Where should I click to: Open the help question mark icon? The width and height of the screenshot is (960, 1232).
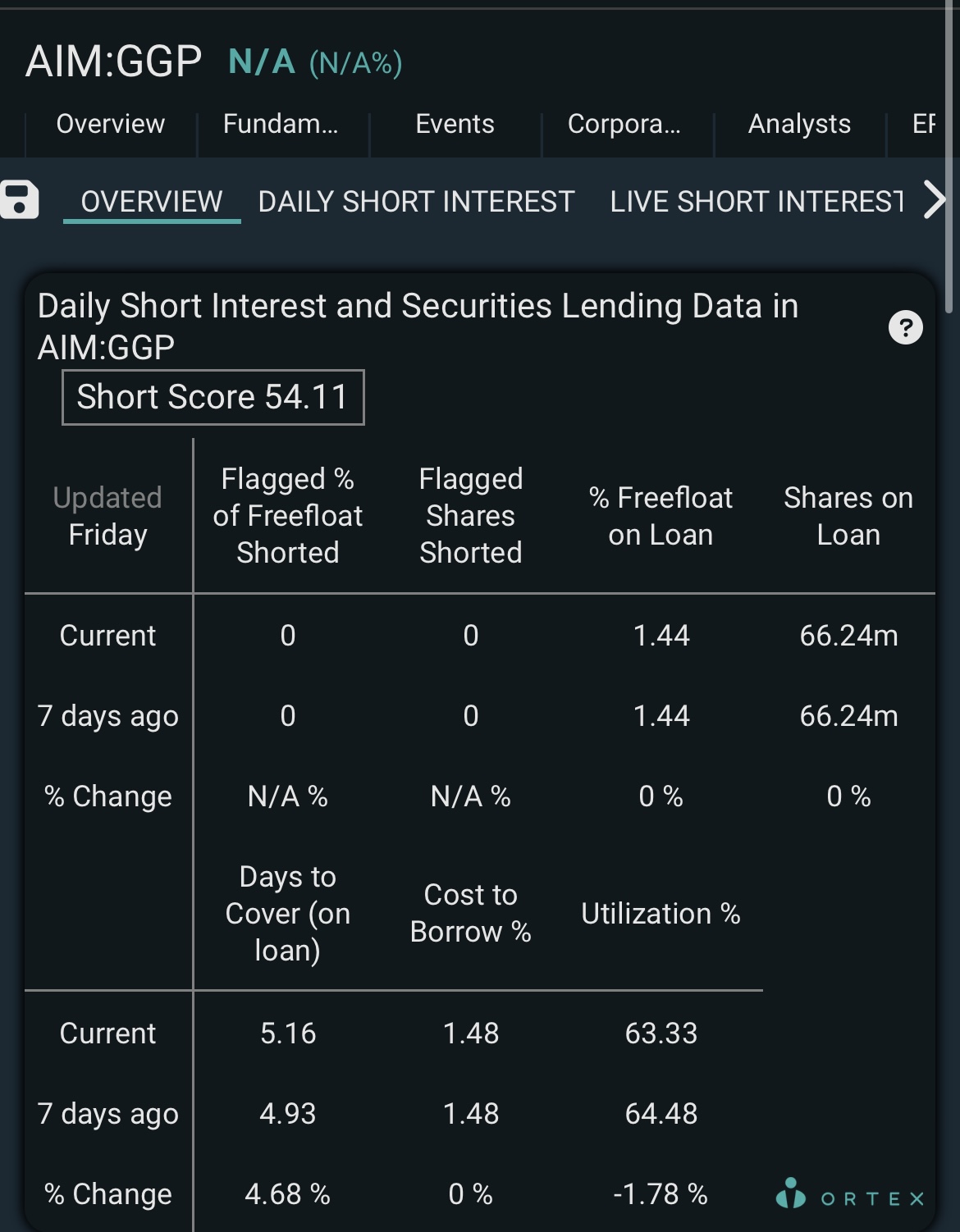[906, 327]
